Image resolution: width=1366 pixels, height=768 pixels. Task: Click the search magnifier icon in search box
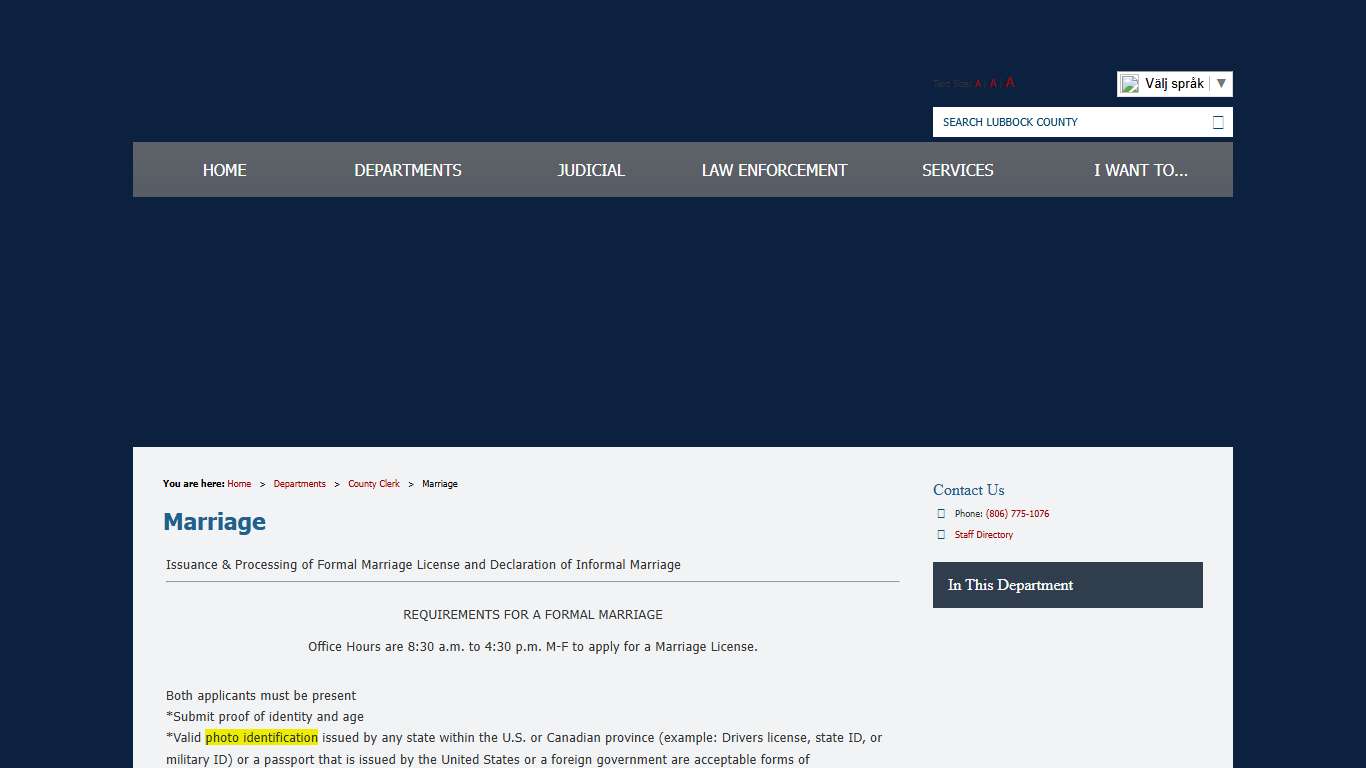click(1217, 122)
